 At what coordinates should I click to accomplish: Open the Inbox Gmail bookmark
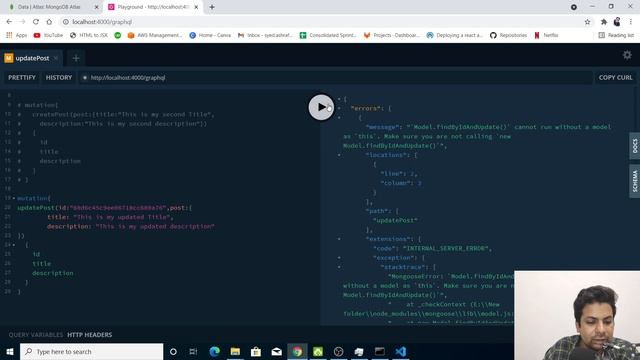pyautogui.click(x=265, y=35)
